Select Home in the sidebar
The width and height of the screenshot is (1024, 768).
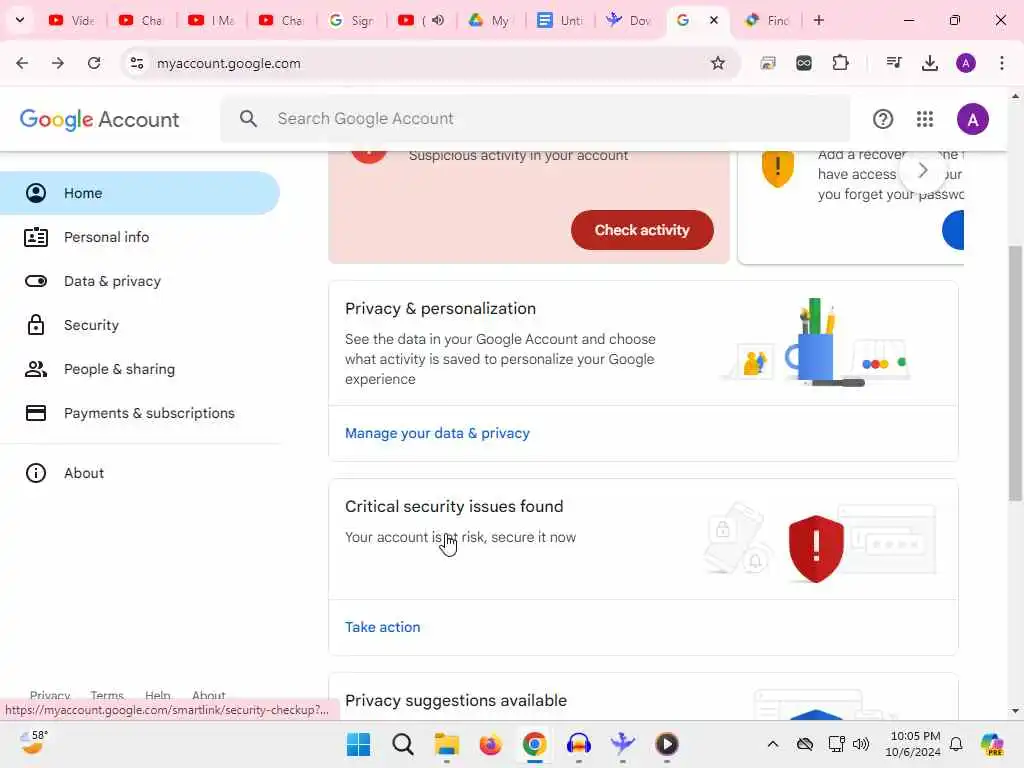140,193
